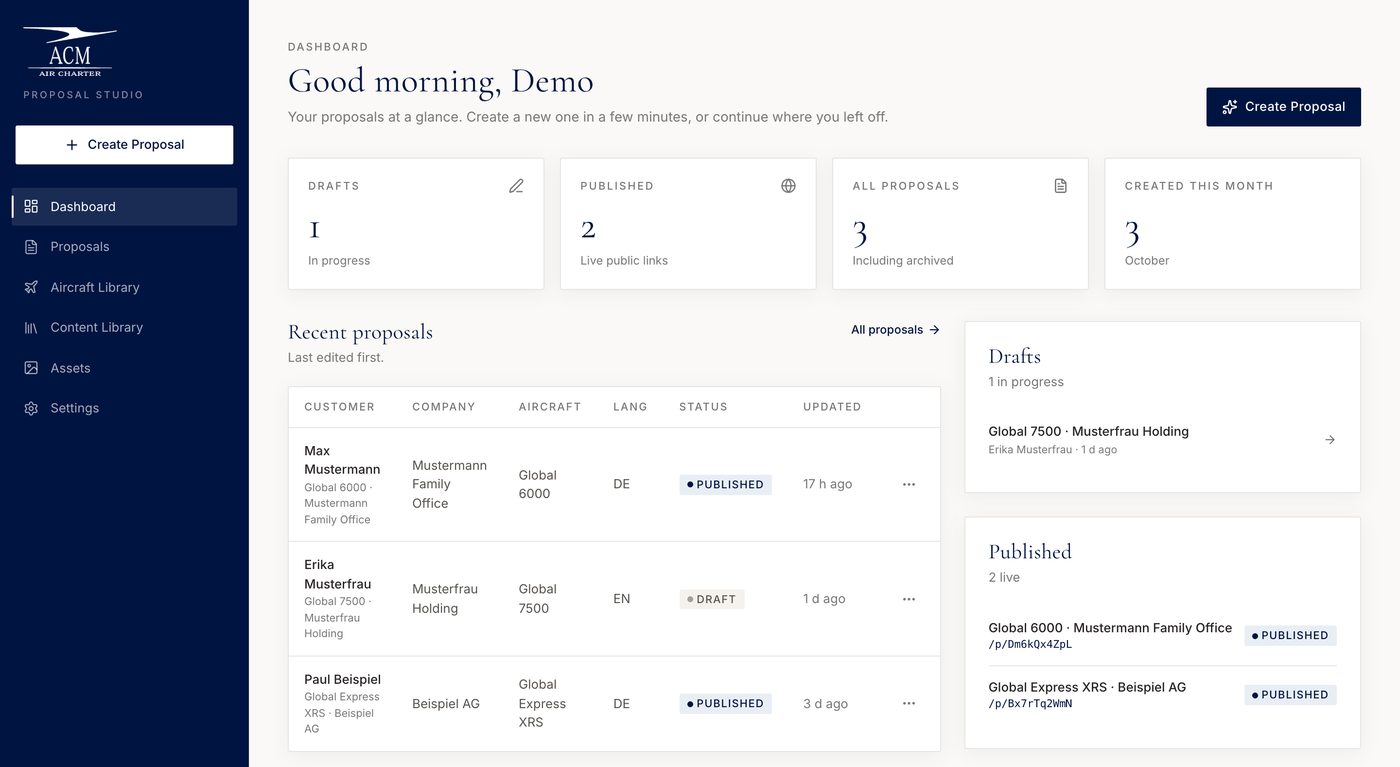Click the Max Mustermann customer name

point(342,460)
